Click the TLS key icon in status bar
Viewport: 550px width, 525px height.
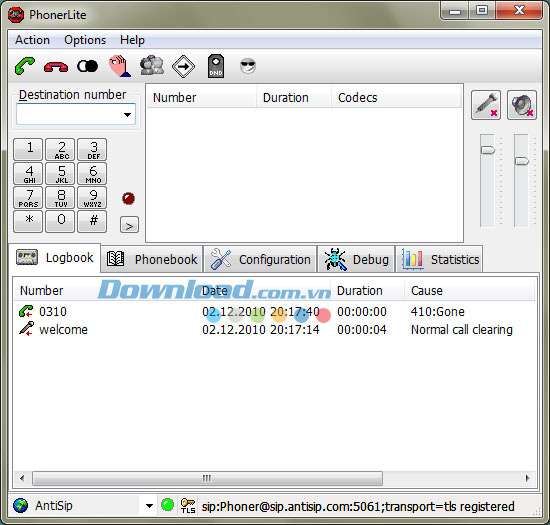point(188,505)
